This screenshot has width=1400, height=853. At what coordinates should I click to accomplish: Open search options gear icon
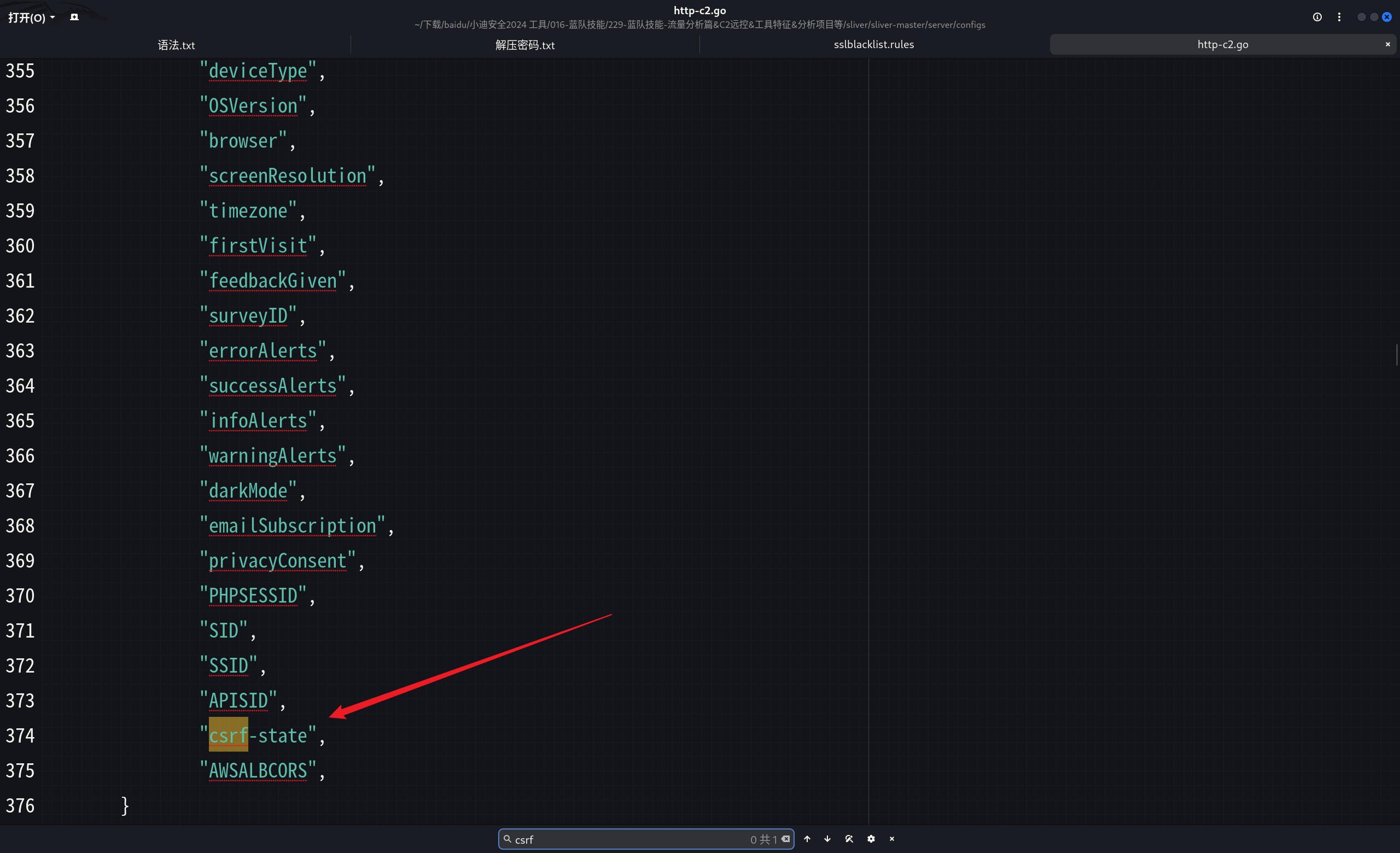(871, 839)
